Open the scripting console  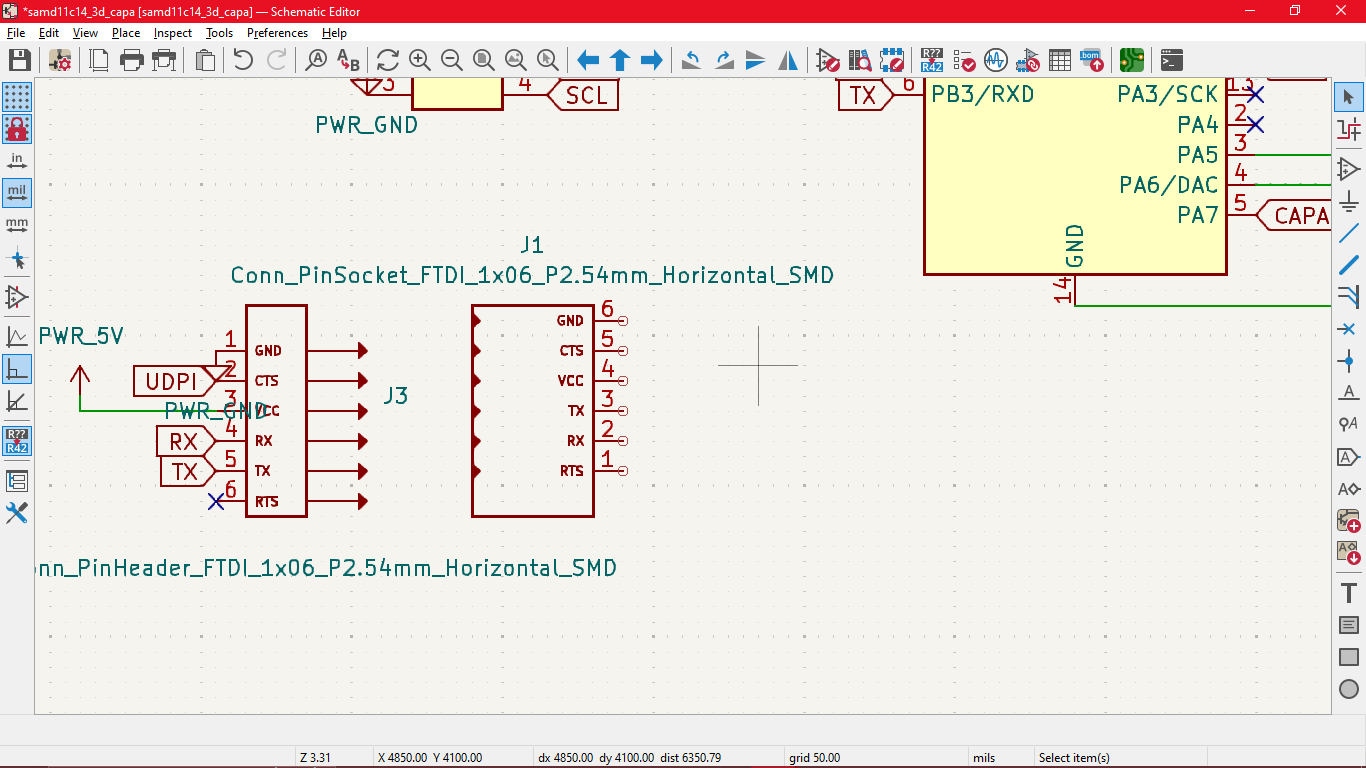tap(1172, 60)
